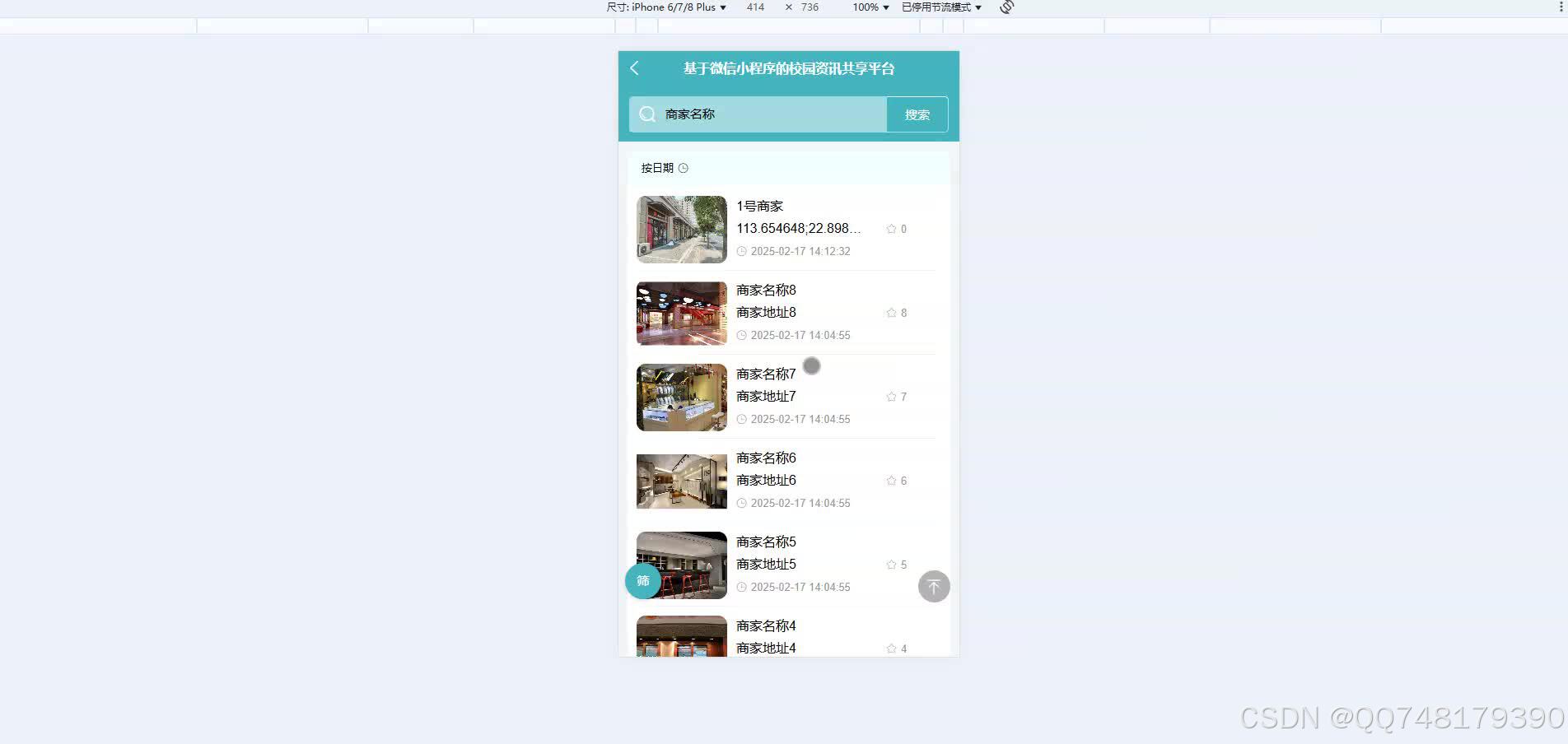This screenshot has width=1568, height=744.
Task: Click the back-to-top circular arrow button
Action: pyautogui.click(x=933, y=586)
